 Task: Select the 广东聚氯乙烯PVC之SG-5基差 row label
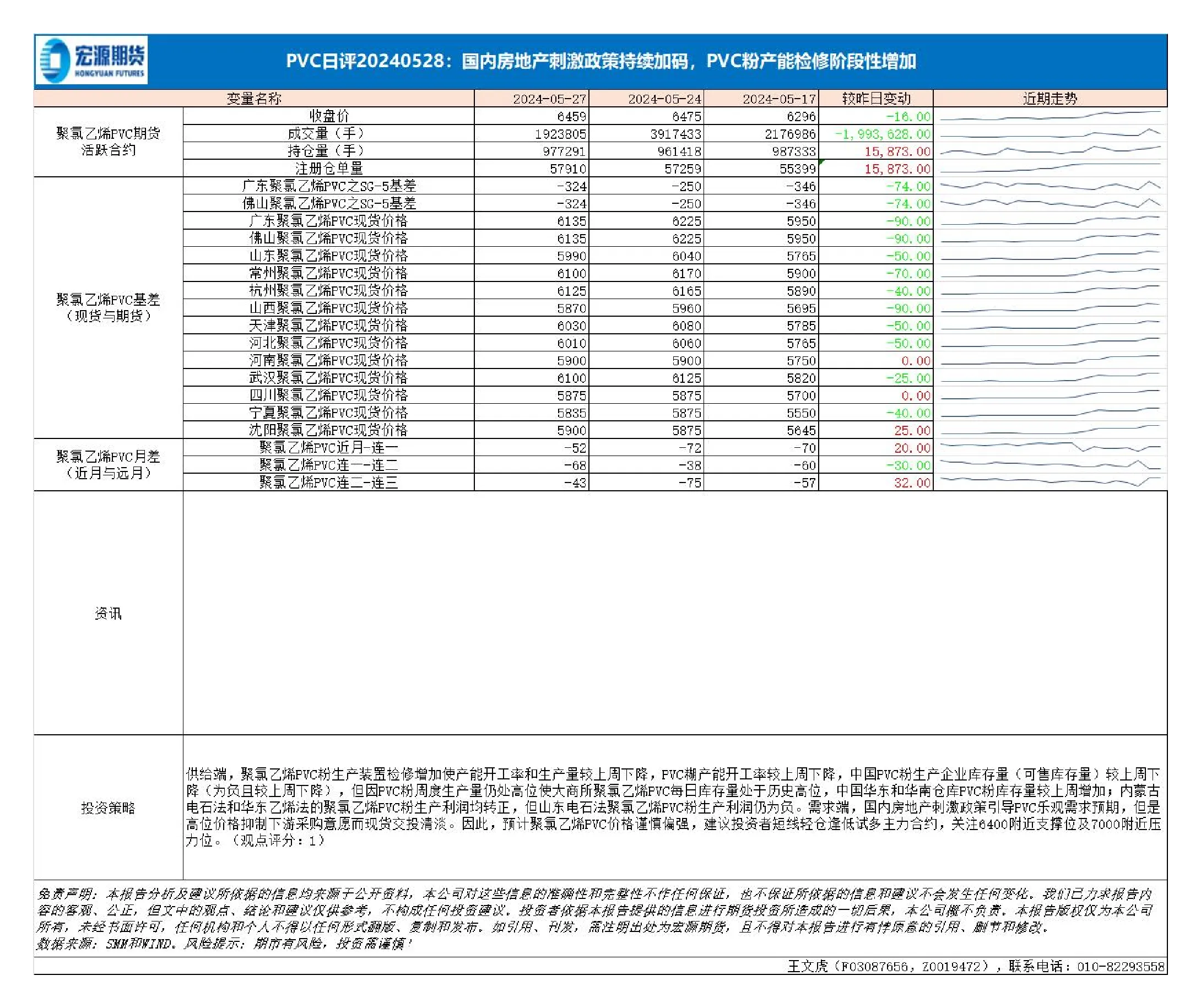(x=329, y=186)
